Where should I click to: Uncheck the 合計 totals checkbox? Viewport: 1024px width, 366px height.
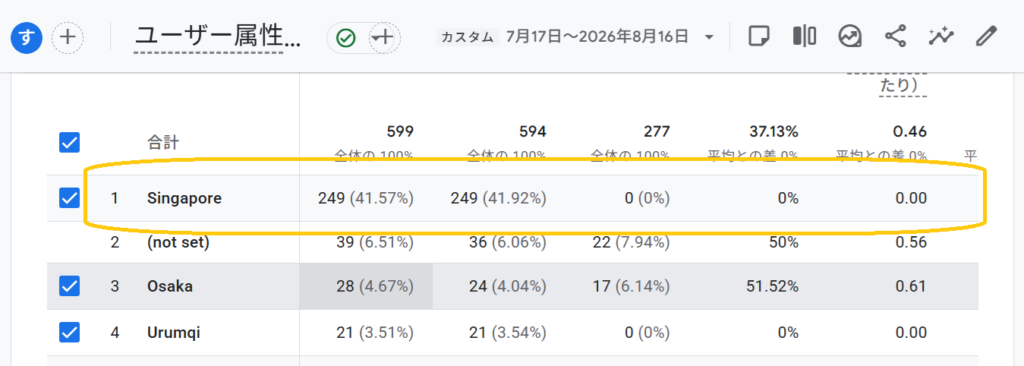(69, 142)
